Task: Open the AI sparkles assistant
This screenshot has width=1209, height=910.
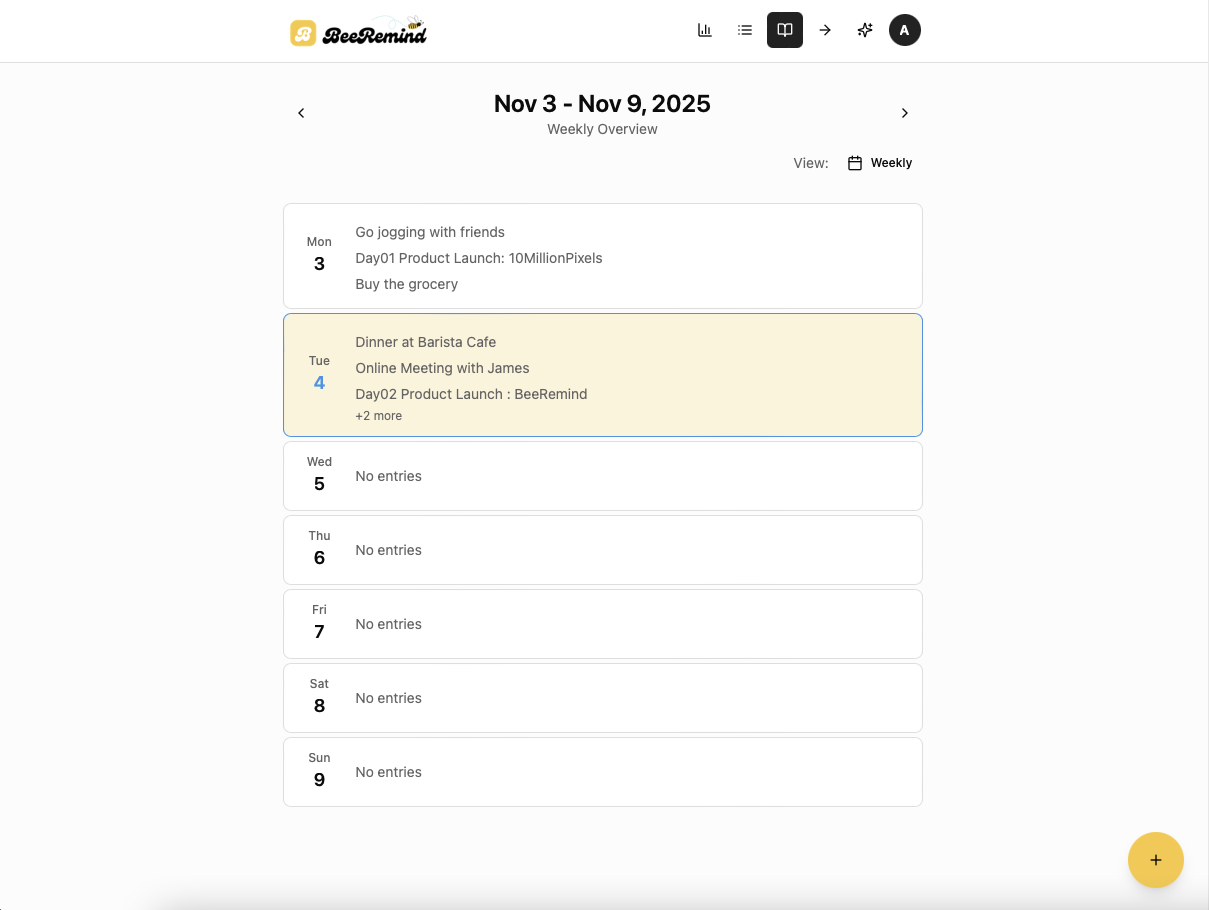Action: click(864, 30)
